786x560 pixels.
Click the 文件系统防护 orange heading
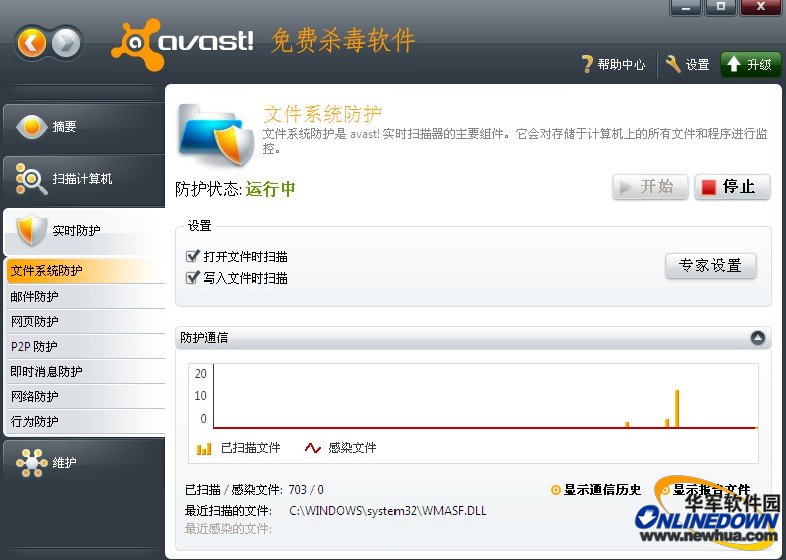click(x=322, y=114)
